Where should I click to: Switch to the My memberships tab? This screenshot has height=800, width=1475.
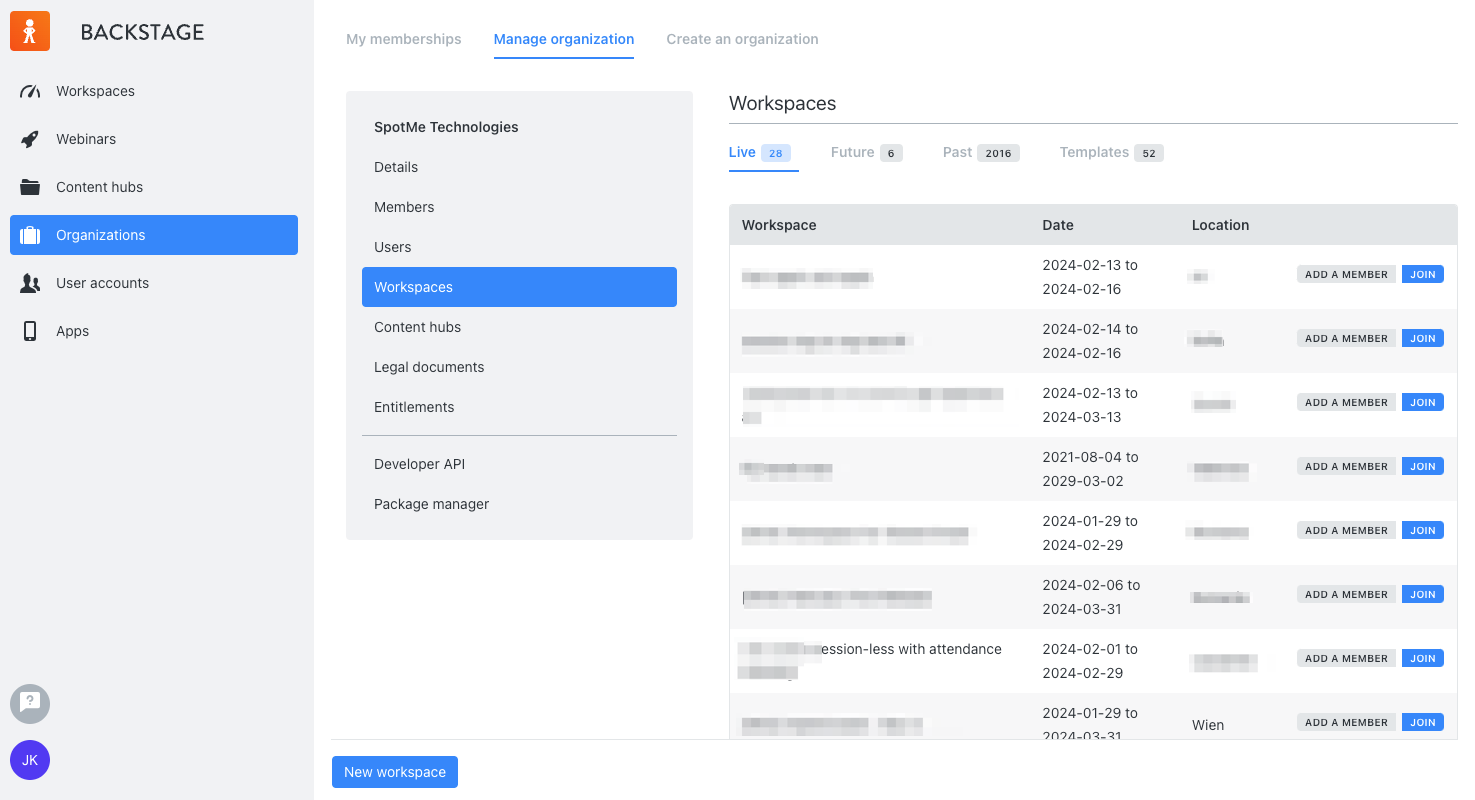(x=404, y=39)
